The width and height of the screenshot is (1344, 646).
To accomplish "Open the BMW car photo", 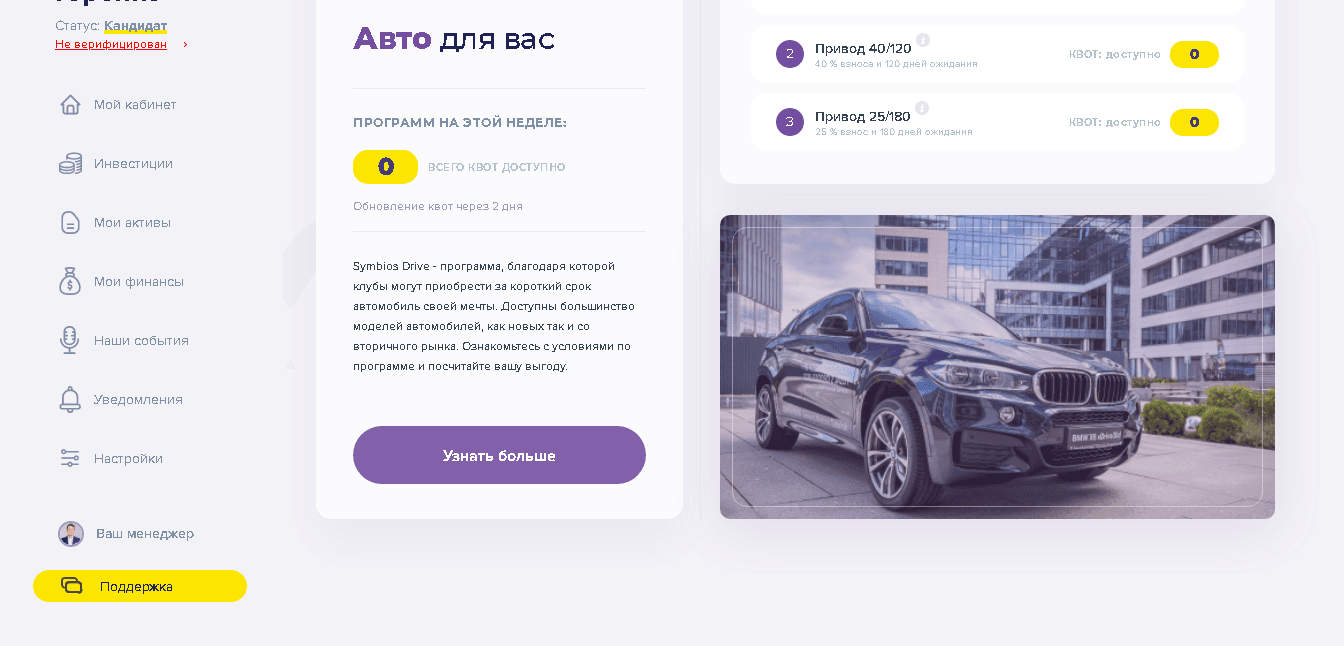I will click(997, 367).
